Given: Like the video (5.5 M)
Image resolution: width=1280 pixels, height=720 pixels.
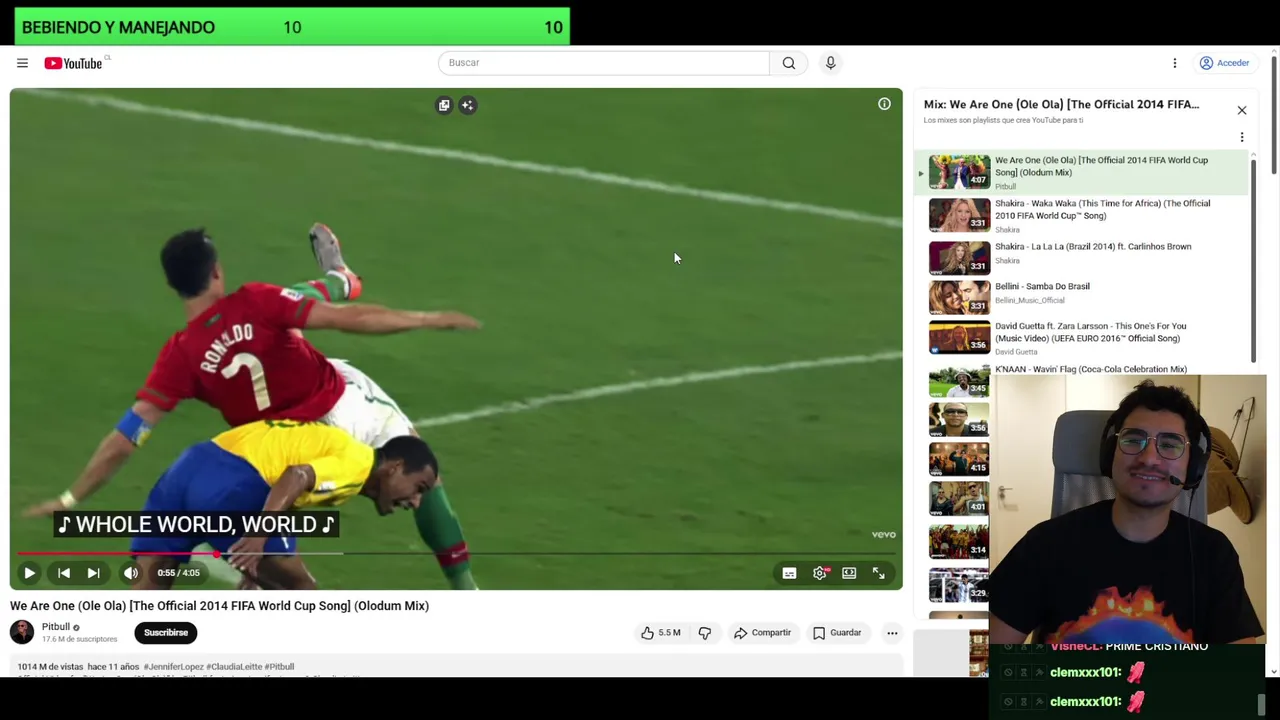Looking at the screenshot, I should tap(661, 633).
